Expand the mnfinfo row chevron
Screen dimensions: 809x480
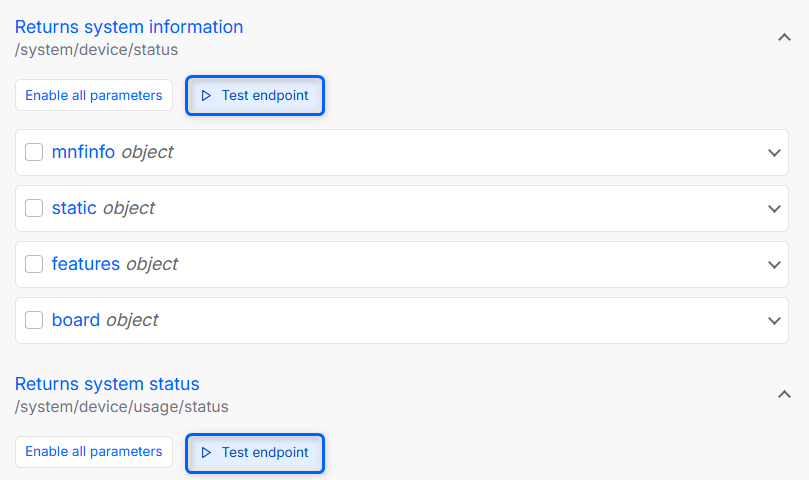[x=774, y=153]
